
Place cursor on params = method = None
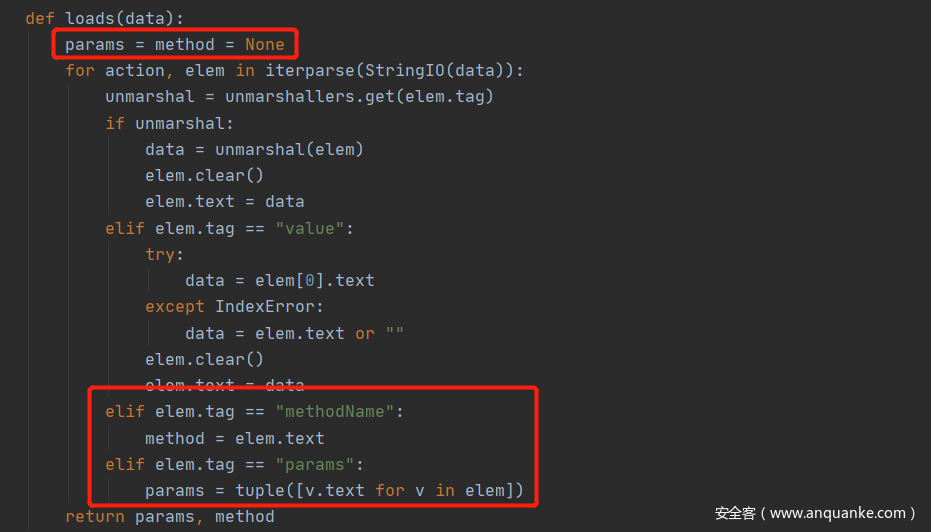coord(175,45)
